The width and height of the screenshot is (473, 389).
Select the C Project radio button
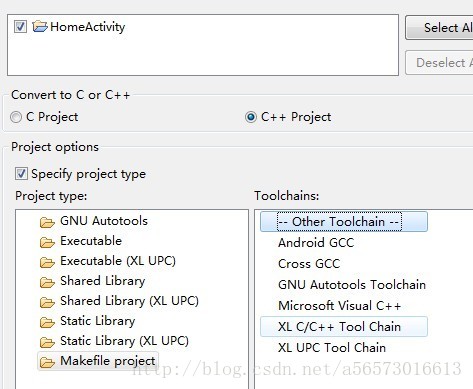pos(16,117)
